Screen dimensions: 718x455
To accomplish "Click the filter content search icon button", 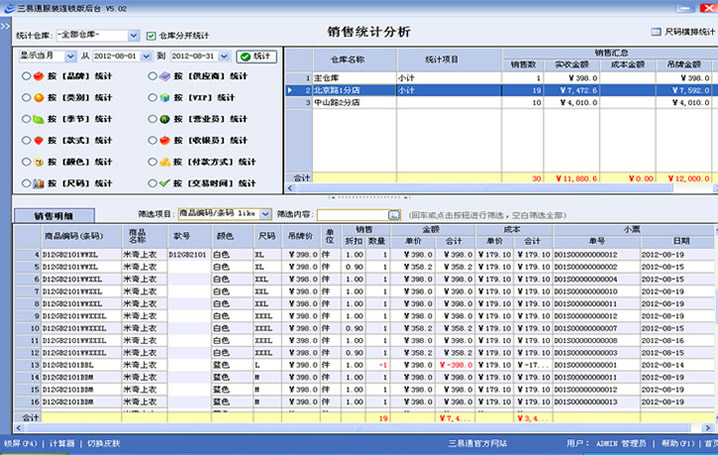I will (x=393, y=215).
